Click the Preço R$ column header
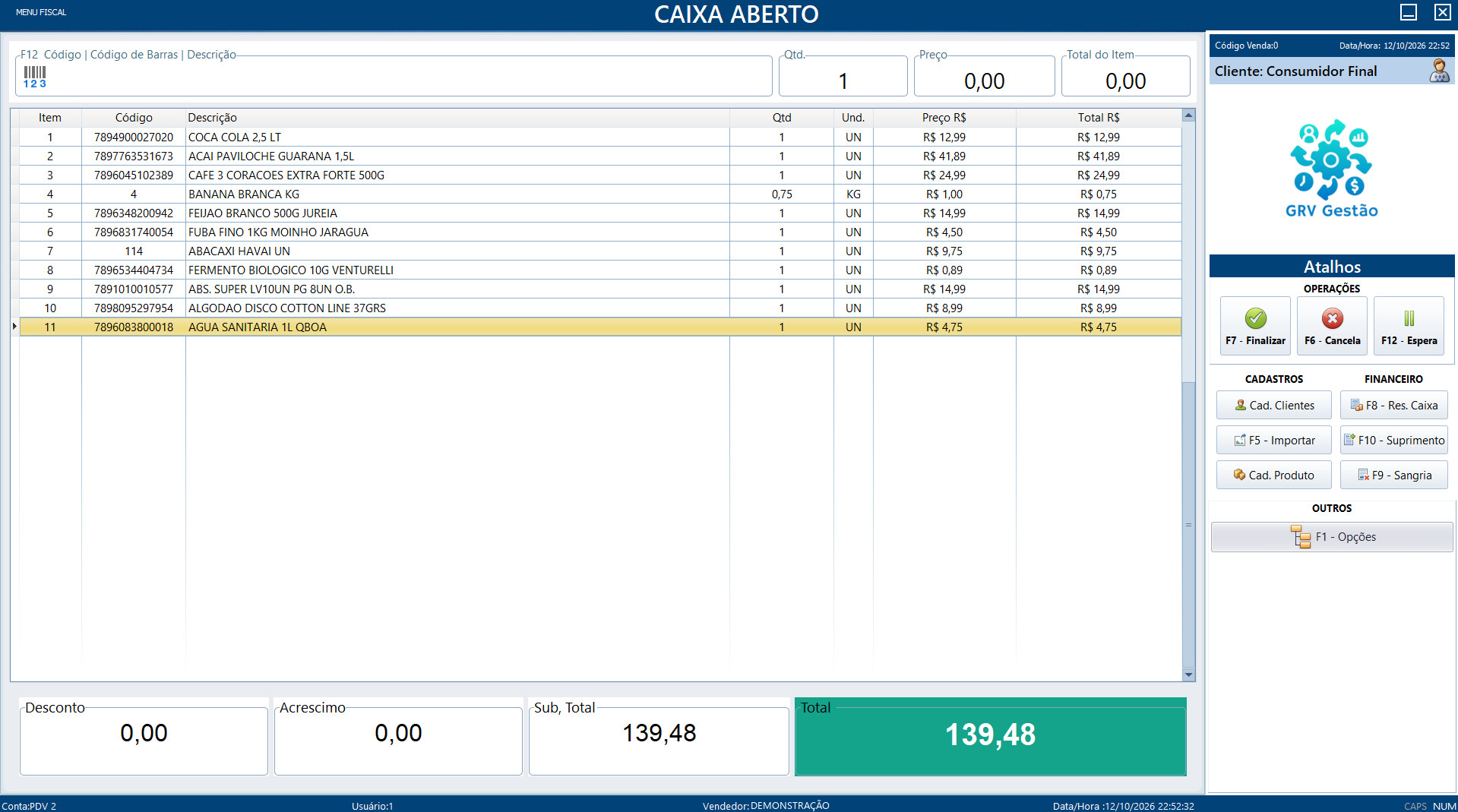This screenshot has width=1458, height=812. pyautogui.click(x=944, y=118)
